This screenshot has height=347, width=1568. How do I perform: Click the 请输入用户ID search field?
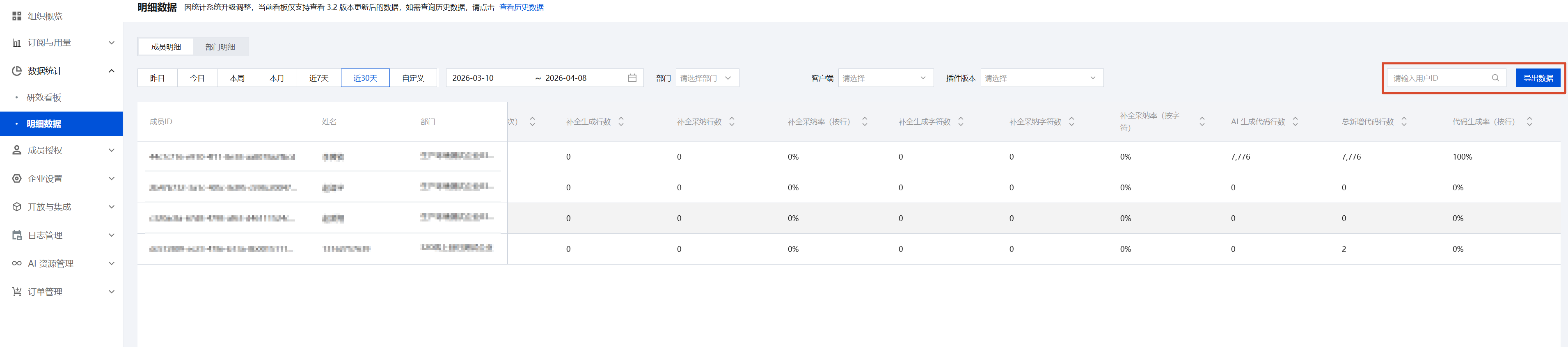[1439, 78]
